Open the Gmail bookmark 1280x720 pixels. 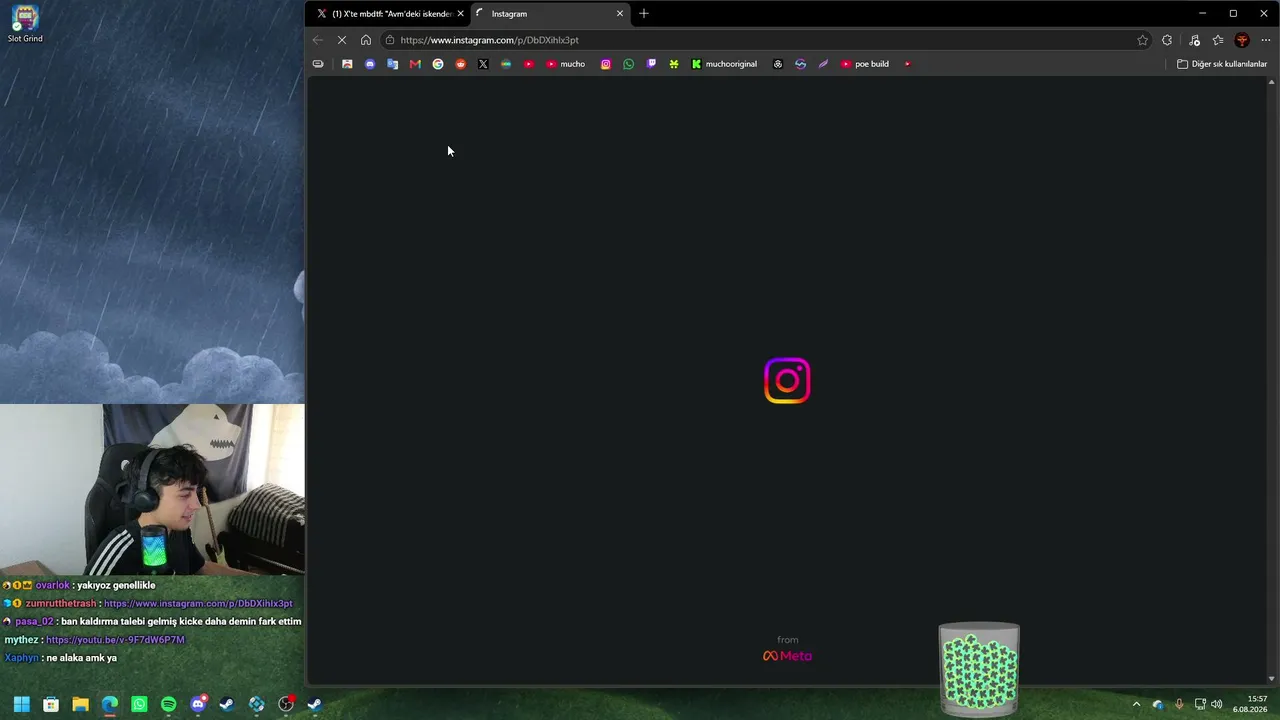click(415, 64)
